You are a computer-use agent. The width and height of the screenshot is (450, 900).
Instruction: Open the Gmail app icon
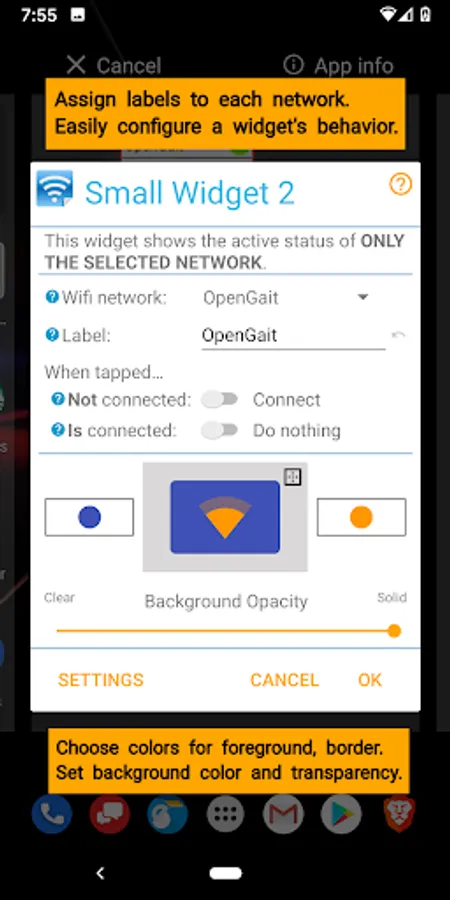coord(283,814)
